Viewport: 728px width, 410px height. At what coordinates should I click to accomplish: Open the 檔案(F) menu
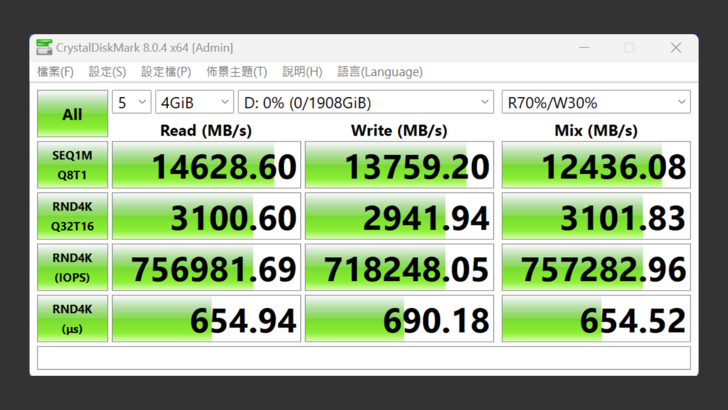(55, 72)
